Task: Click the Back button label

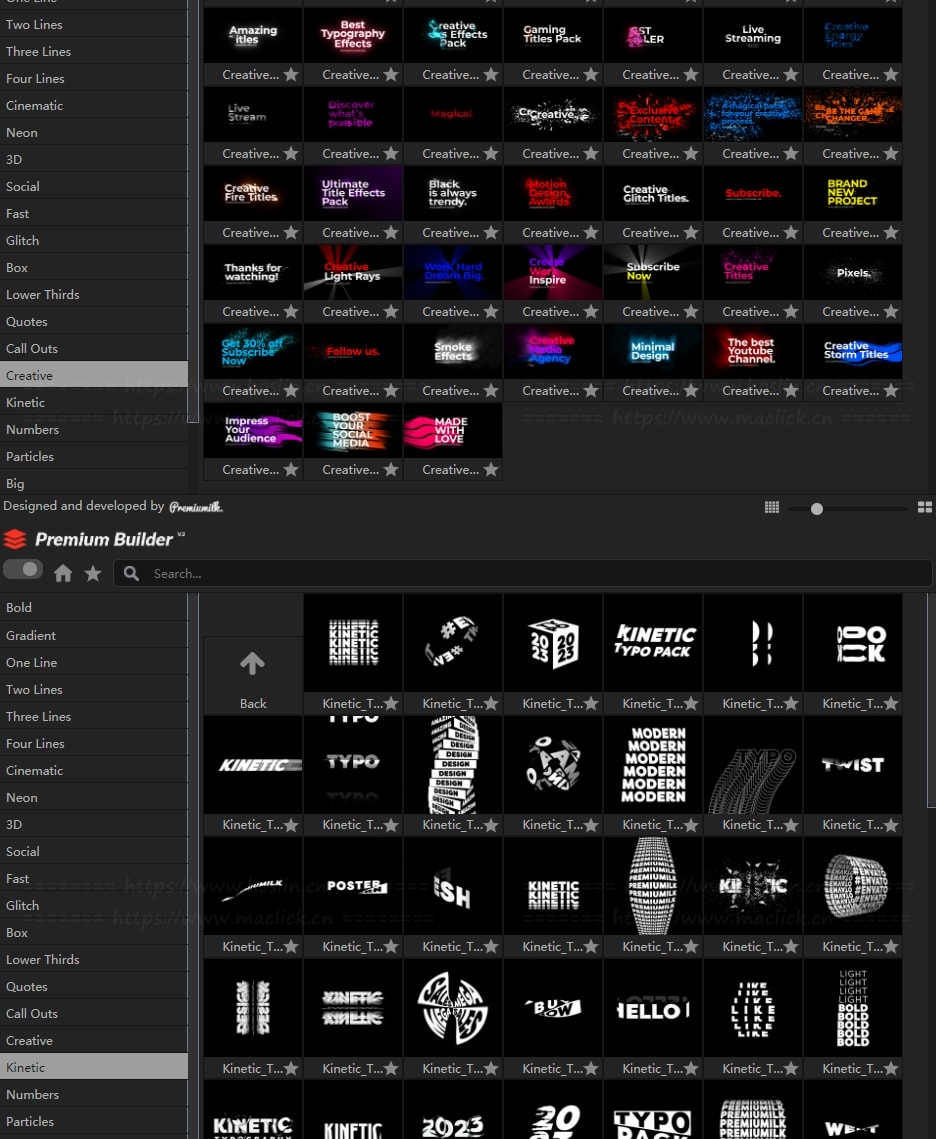Action: 253,703
